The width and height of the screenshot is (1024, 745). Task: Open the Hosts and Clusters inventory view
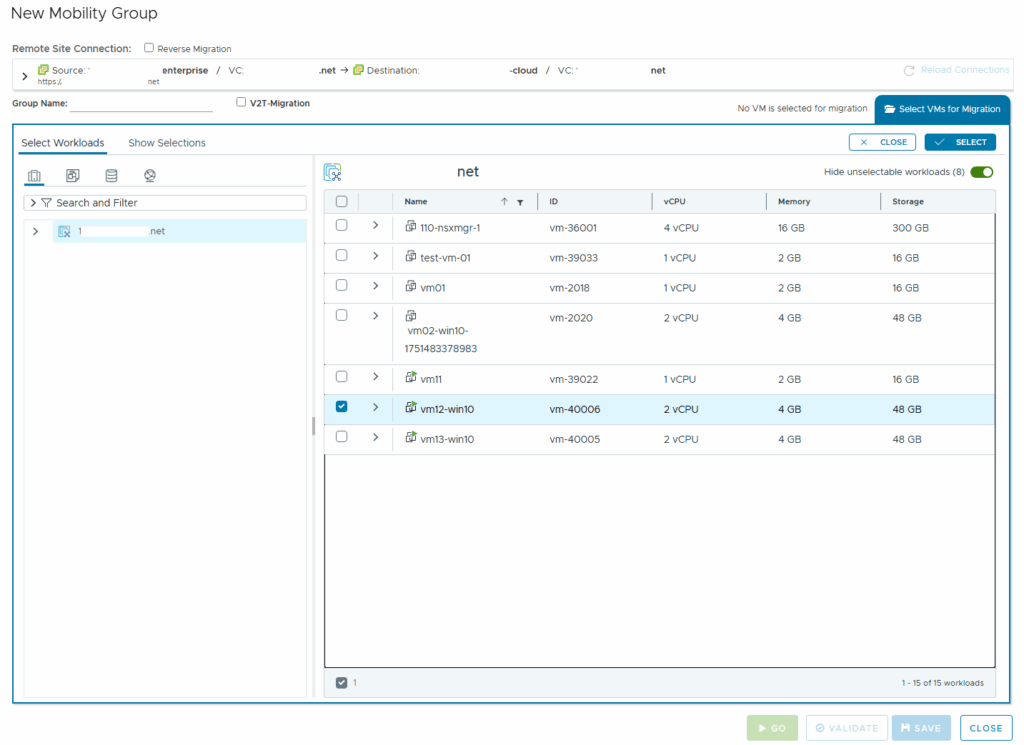point(34,176)
